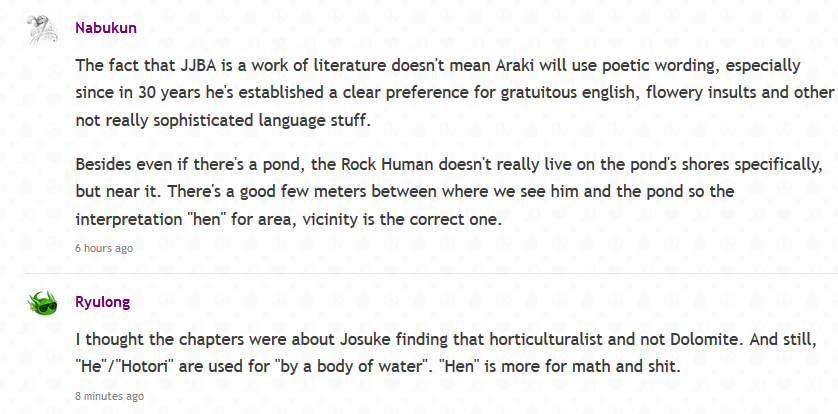Click the '8 minutes ago' timestamp
The height and width of the screenshot is (414, 838).
110,396
